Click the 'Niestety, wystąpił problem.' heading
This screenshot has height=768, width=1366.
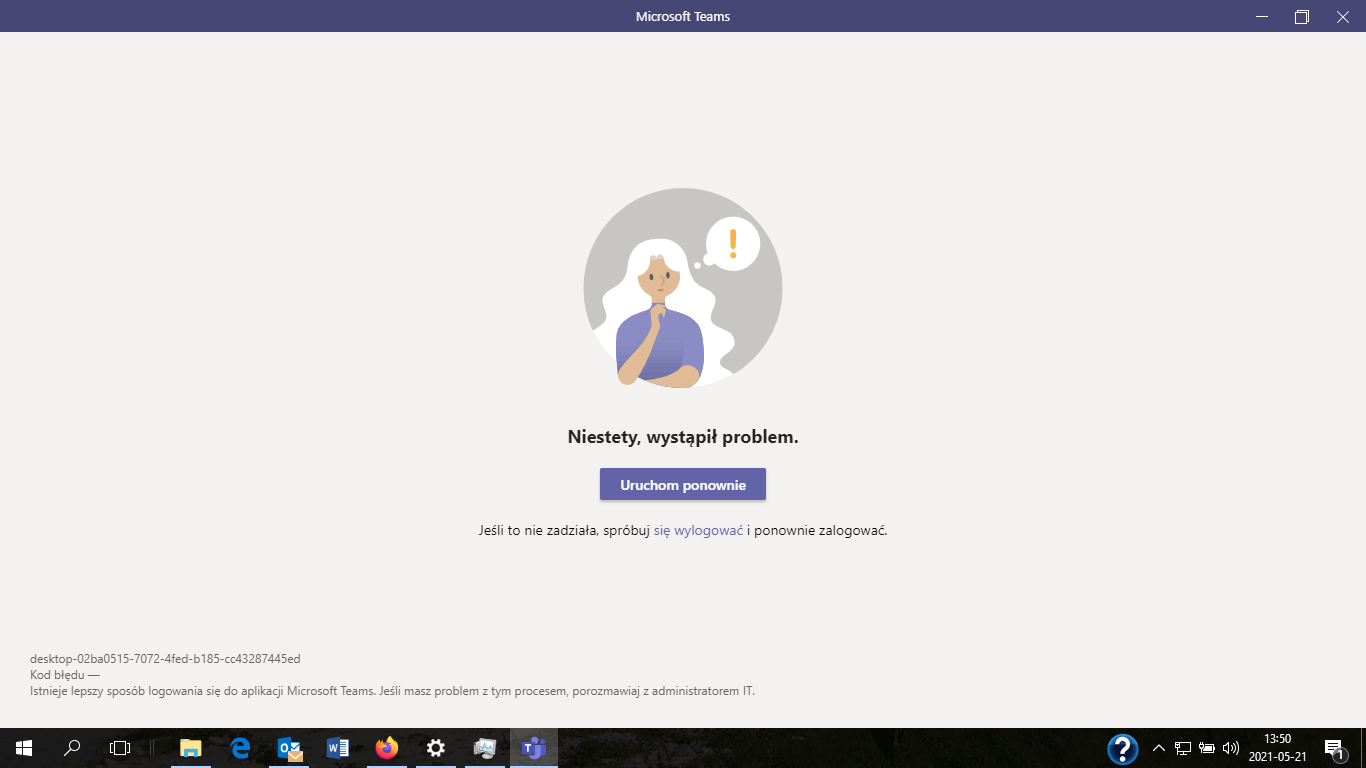pyautogui.click(x=683, y=437)
